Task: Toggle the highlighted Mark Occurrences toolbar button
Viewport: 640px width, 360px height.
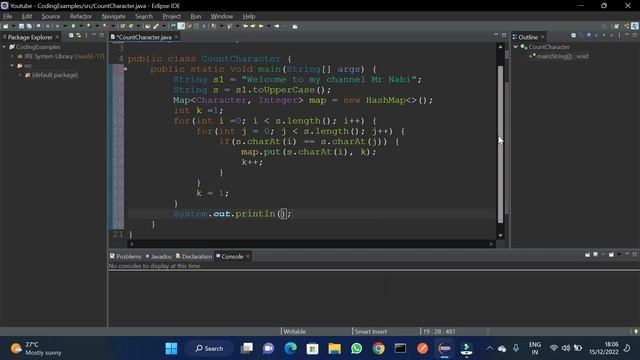Action: 181,26
